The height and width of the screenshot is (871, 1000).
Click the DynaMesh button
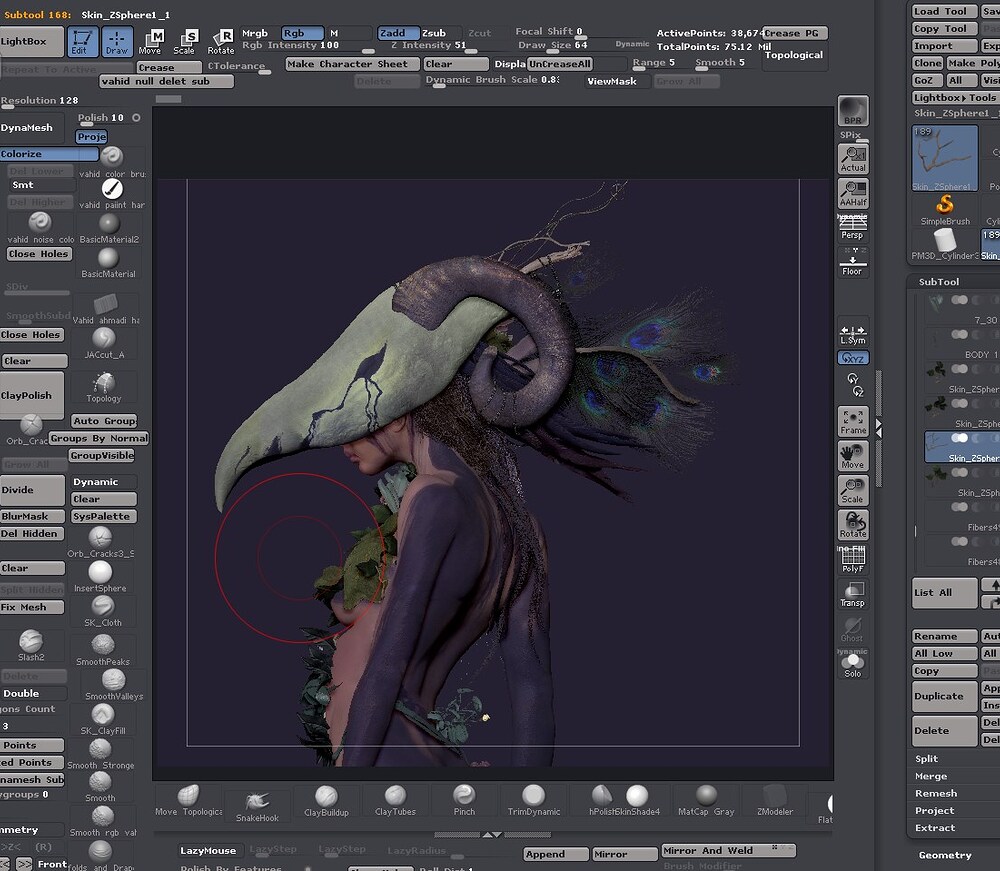point(32,128)
